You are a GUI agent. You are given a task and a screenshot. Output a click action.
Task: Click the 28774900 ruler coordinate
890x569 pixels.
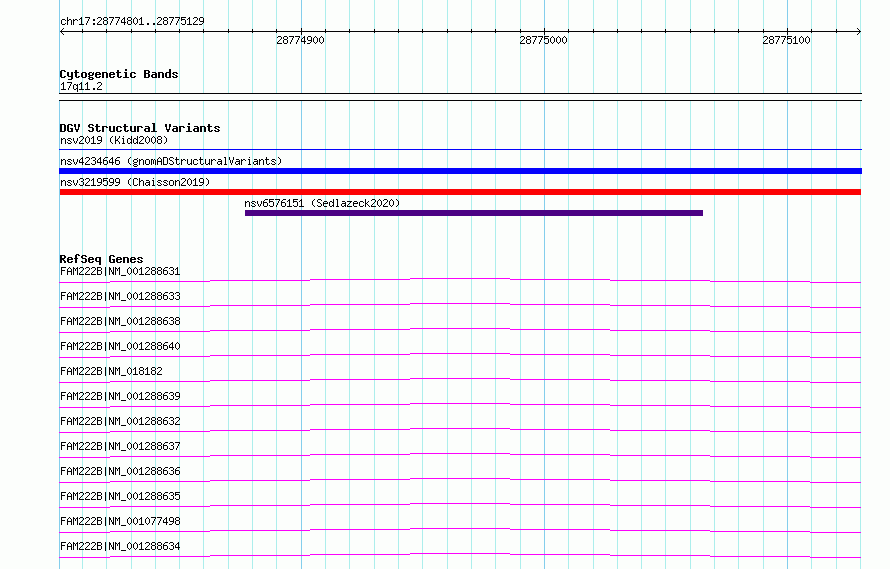300,40
